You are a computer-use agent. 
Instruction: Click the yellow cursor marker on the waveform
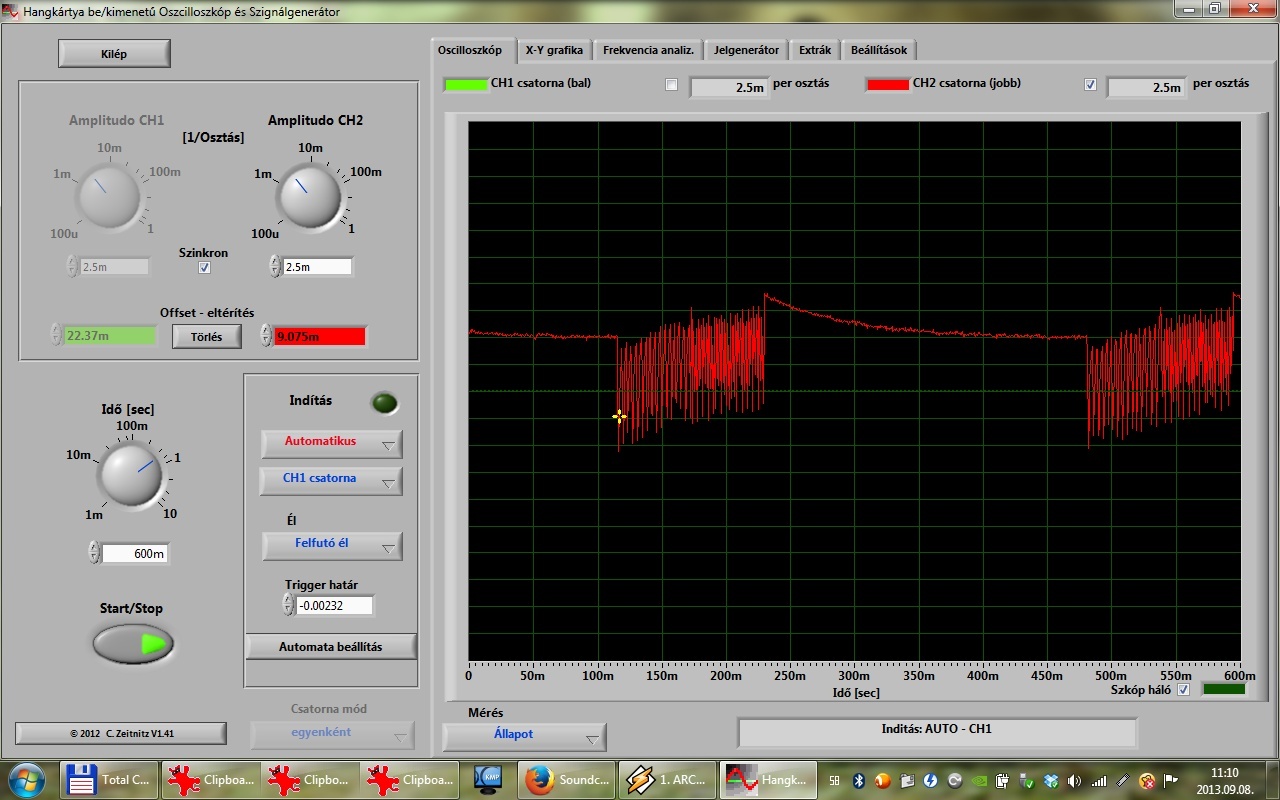620,416
